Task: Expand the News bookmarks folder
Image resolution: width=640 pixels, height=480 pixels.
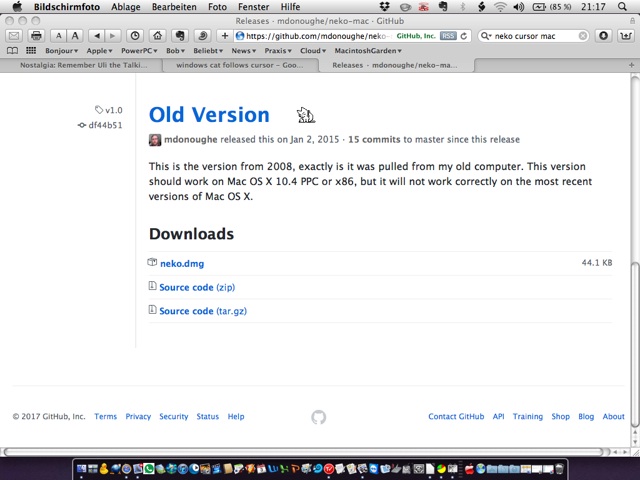Action: click(243, 51)
